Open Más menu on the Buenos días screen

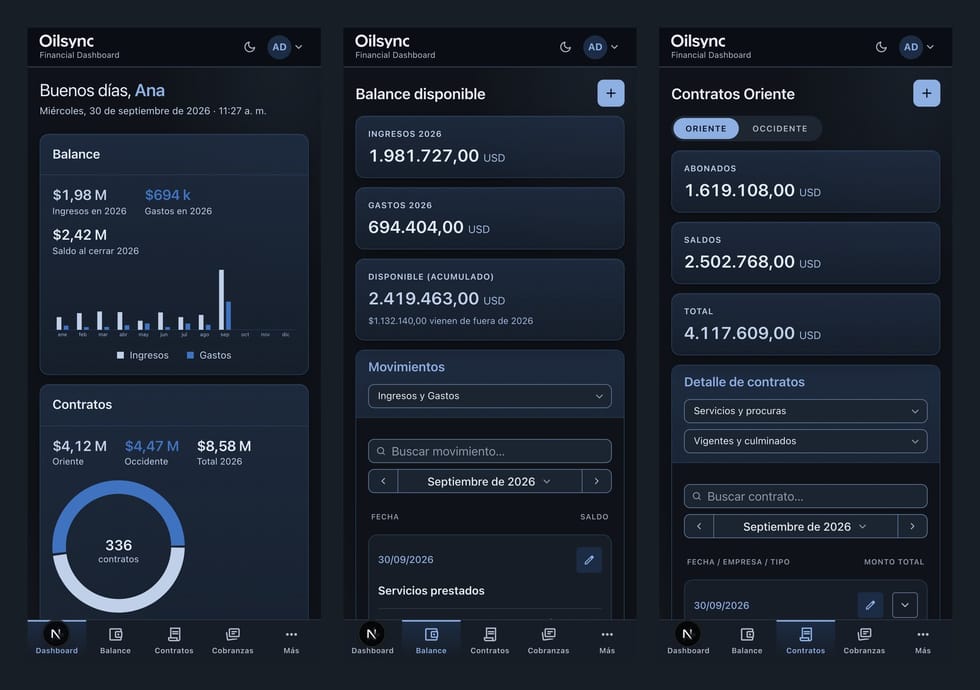[291, 640]
